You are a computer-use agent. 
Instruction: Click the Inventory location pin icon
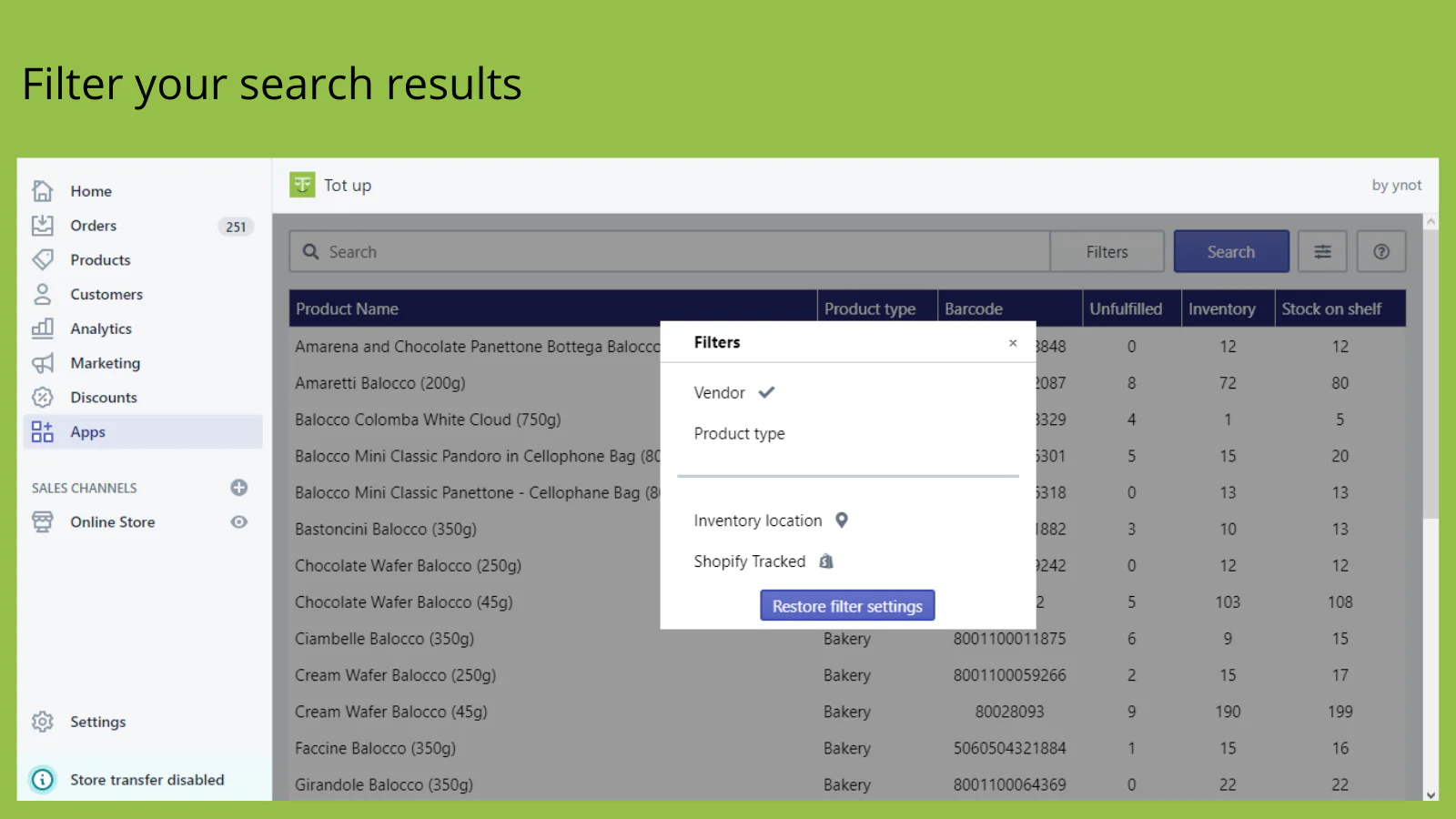[842, 520]
